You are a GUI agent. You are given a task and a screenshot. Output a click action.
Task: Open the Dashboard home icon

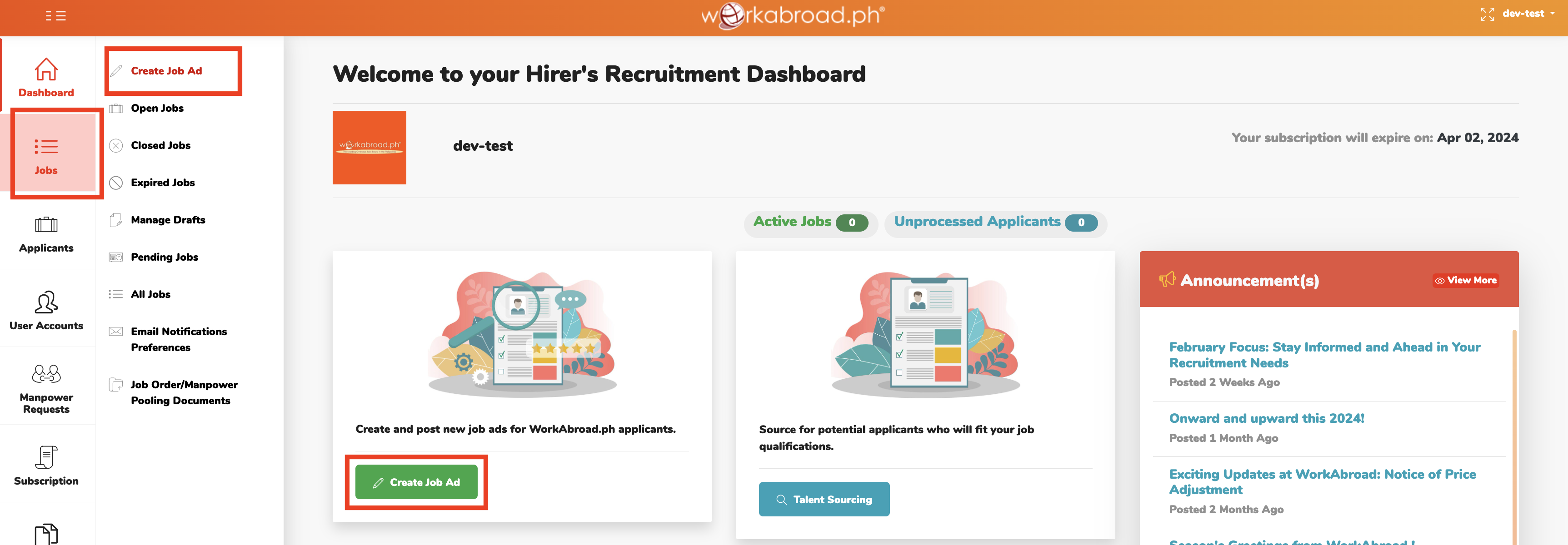pos(45,69)
